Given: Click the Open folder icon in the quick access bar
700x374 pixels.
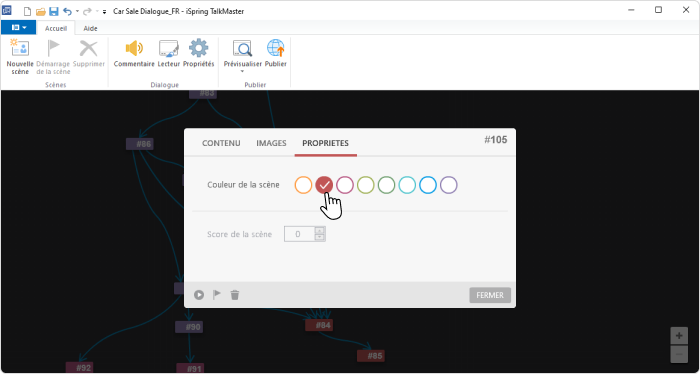Looking at the screenshot, I should tap(41, 12).
